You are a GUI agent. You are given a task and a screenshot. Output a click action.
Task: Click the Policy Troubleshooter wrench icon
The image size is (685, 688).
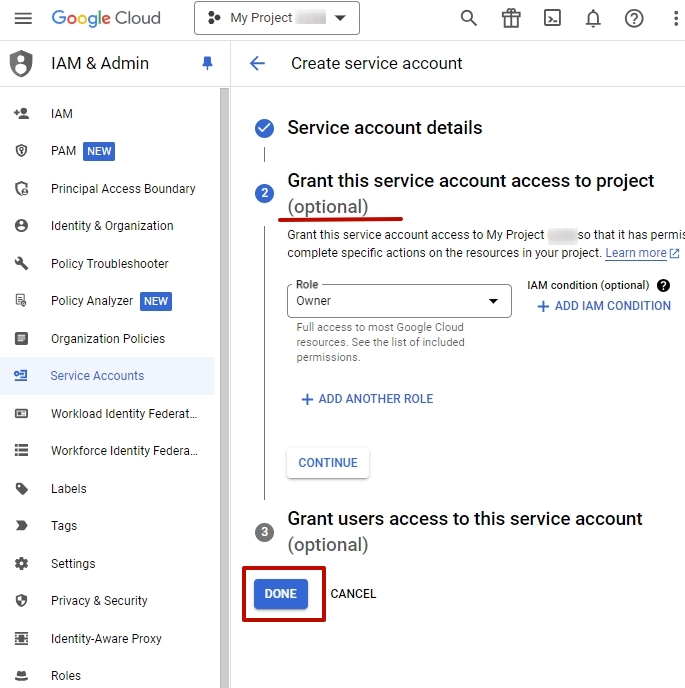pyautogui.click(x=21, y=264)
